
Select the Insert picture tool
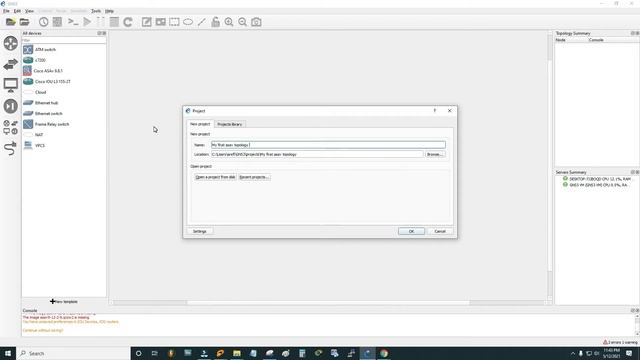(160, 22)
